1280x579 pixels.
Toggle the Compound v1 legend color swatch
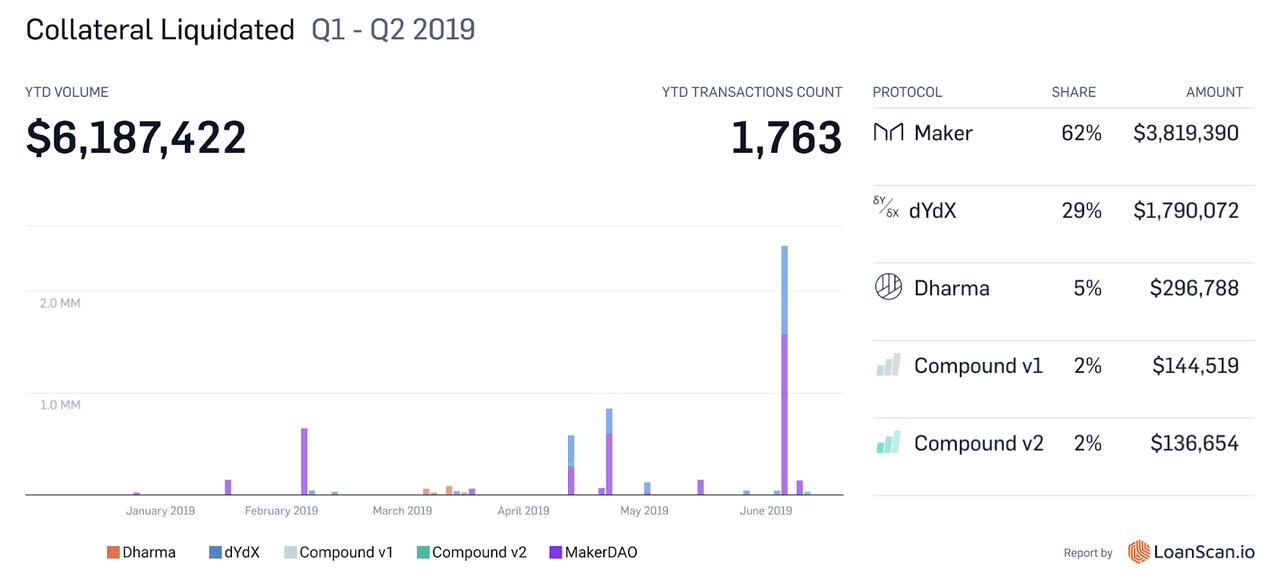(x=290, y=552)
